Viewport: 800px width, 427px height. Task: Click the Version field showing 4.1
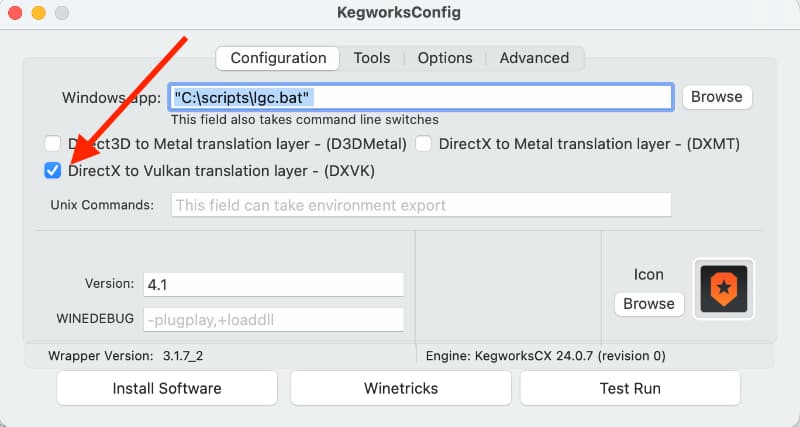coord(273,285)
